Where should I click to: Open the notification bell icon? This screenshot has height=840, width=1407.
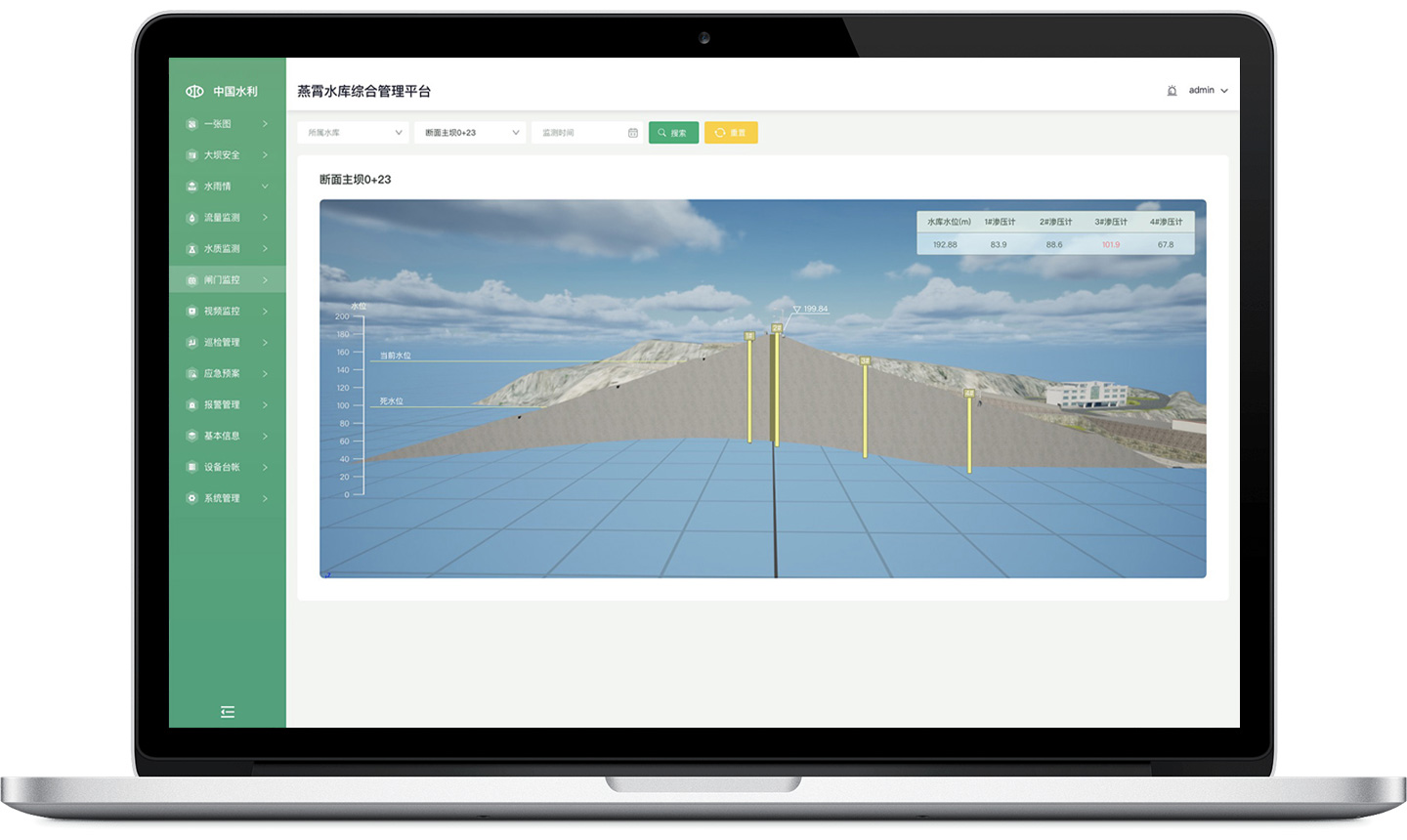point(1172,90)
